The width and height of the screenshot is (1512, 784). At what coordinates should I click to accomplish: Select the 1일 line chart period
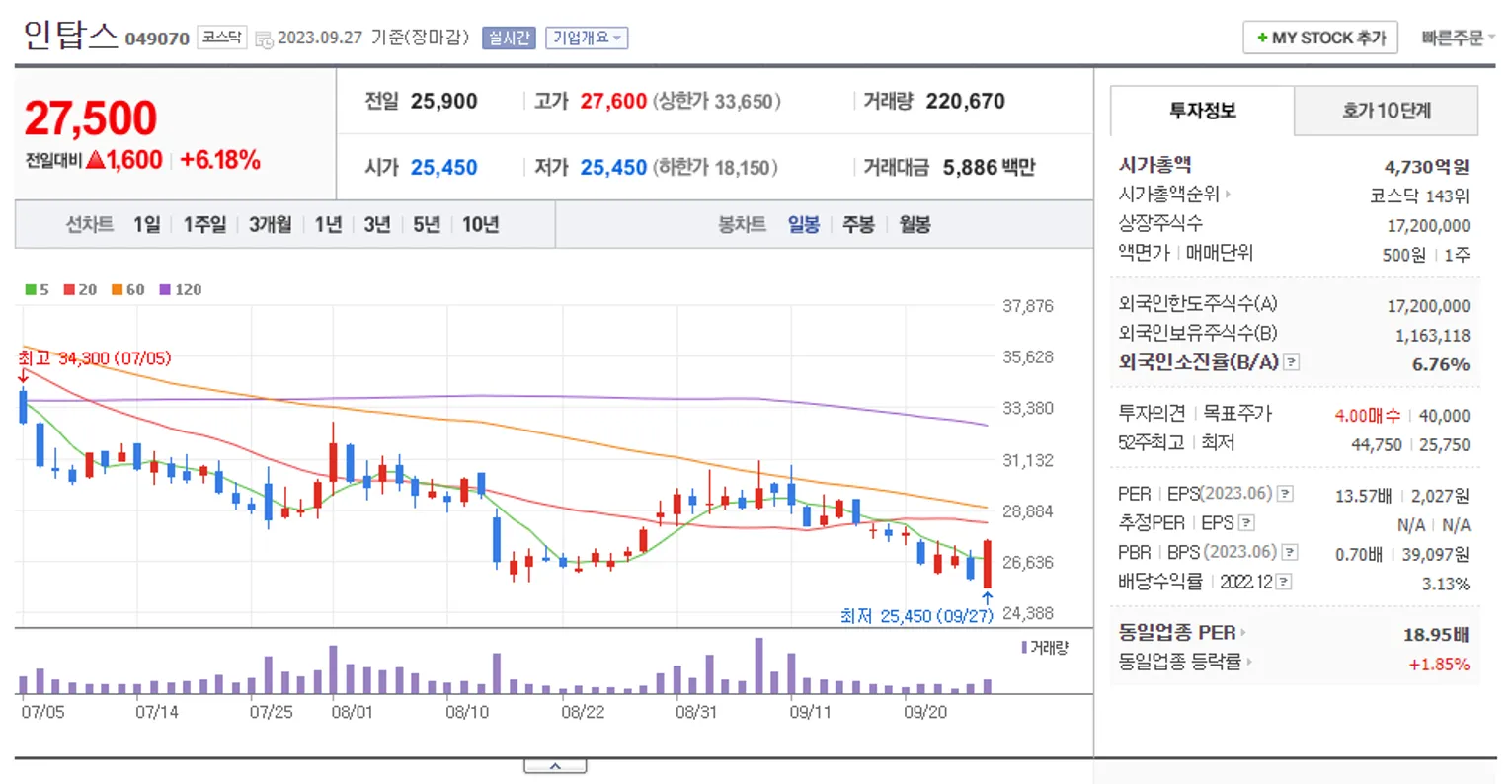point(146,224)
